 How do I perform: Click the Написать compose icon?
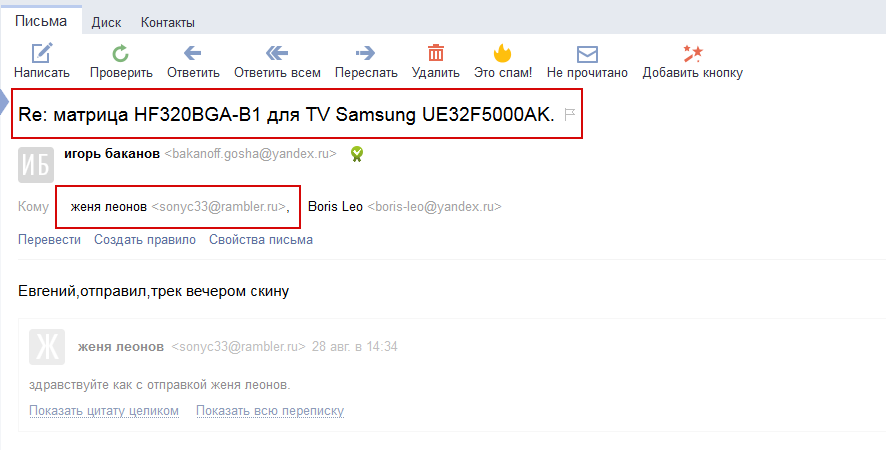click(x=42, y=54)
